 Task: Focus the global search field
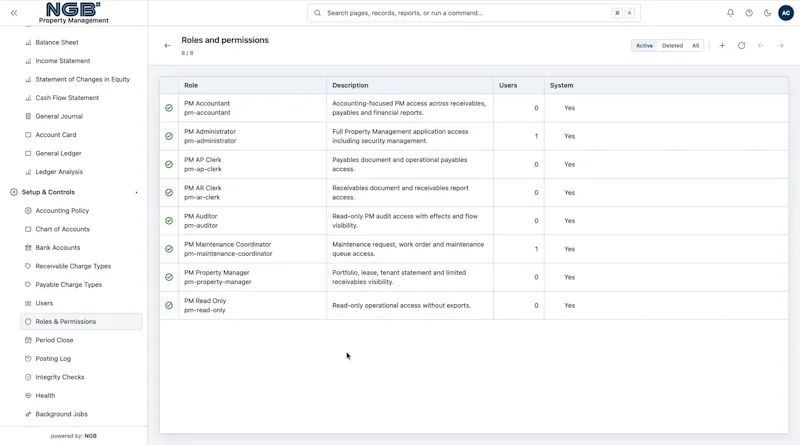473,13
